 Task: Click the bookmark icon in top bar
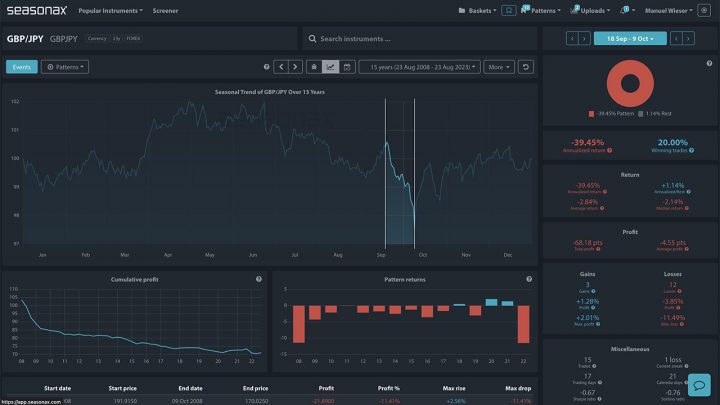(509, 10)
